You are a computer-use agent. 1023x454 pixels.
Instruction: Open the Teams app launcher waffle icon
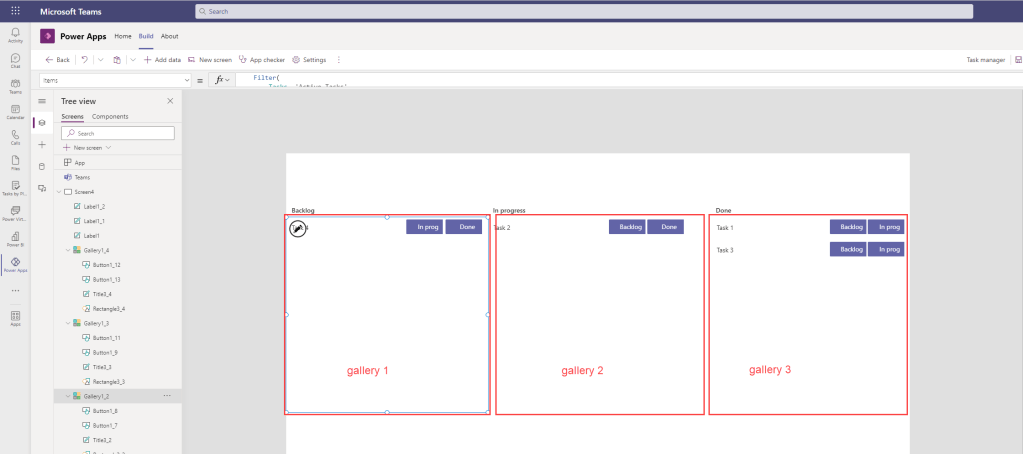coord(15,11)
